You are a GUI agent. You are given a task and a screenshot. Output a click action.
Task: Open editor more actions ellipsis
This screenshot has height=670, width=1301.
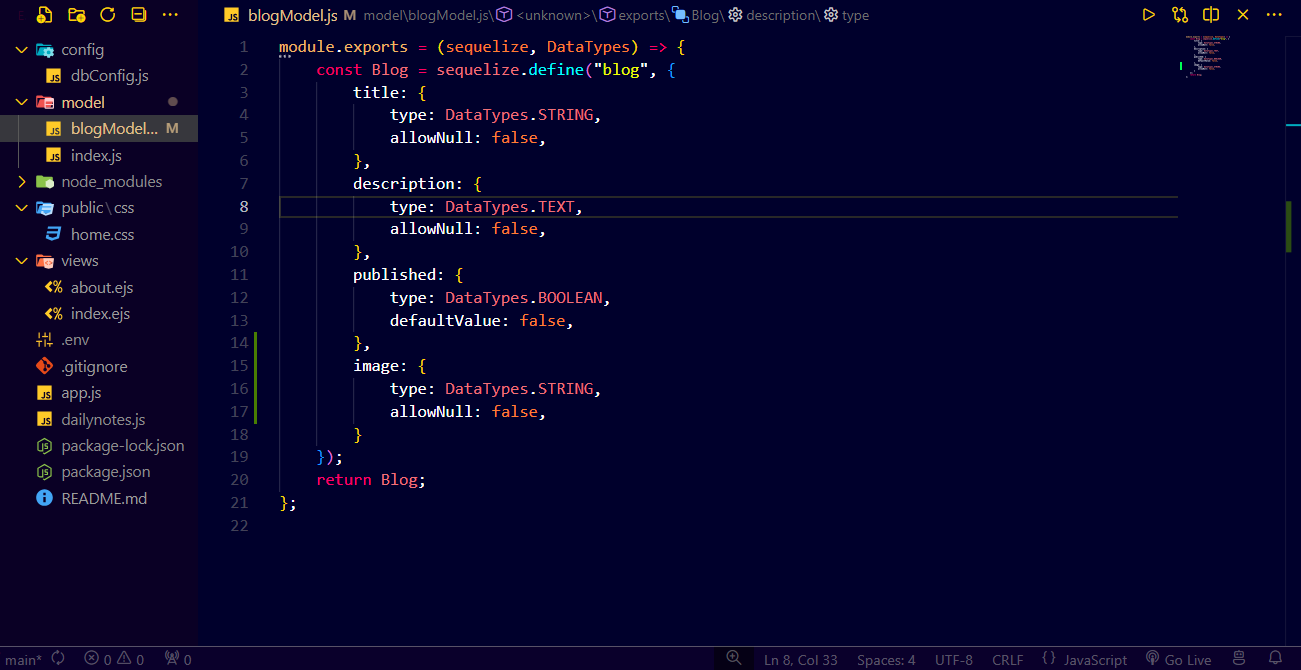point(1274,15)
